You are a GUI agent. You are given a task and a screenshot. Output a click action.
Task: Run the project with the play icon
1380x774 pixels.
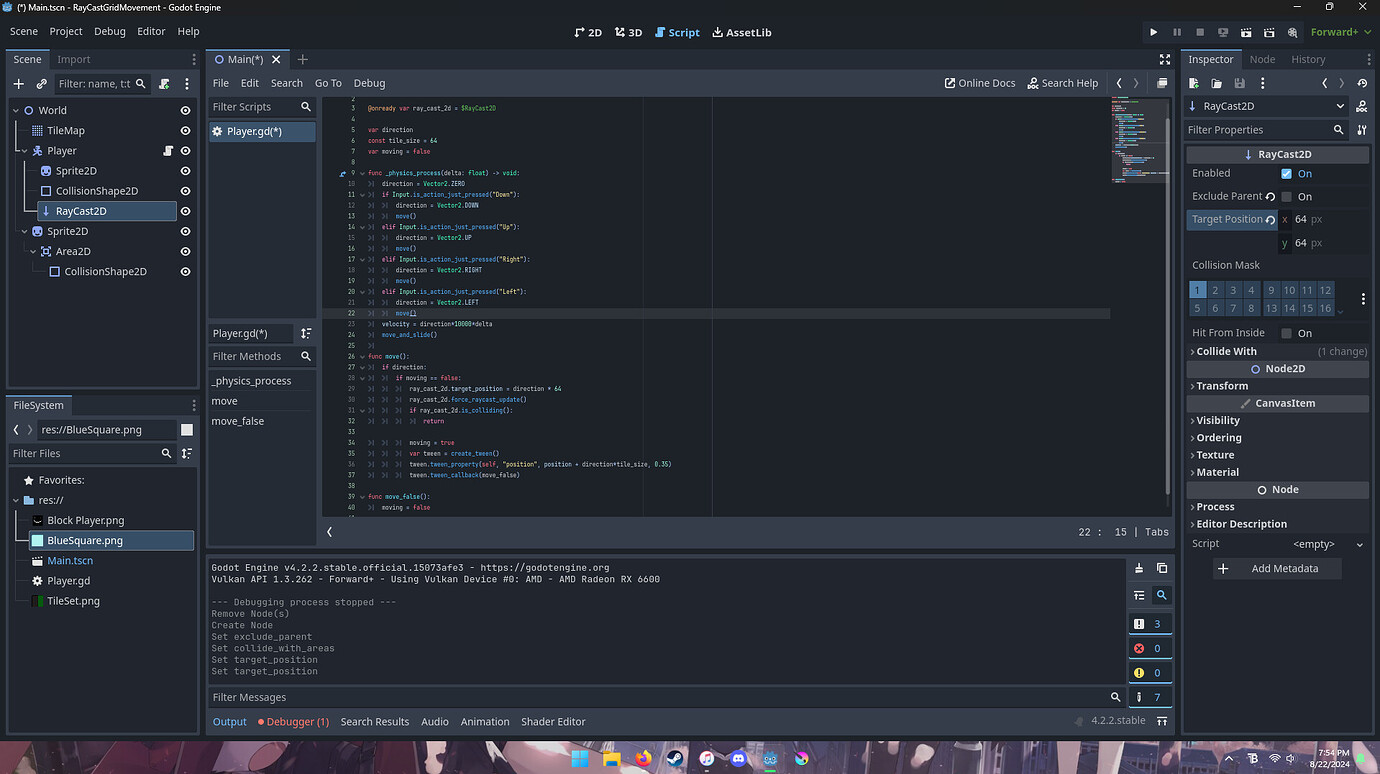[x=1153, y=32]
